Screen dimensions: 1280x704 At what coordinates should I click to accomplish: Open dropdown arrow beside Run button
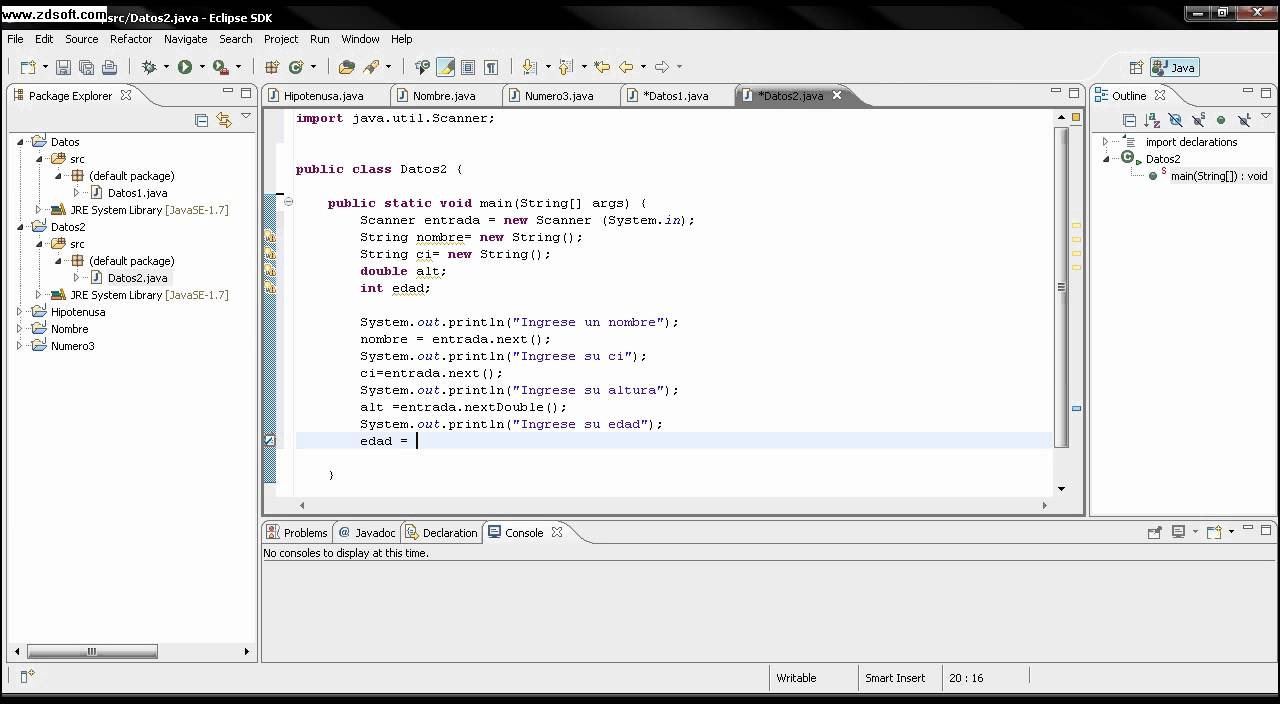[201, 67]
